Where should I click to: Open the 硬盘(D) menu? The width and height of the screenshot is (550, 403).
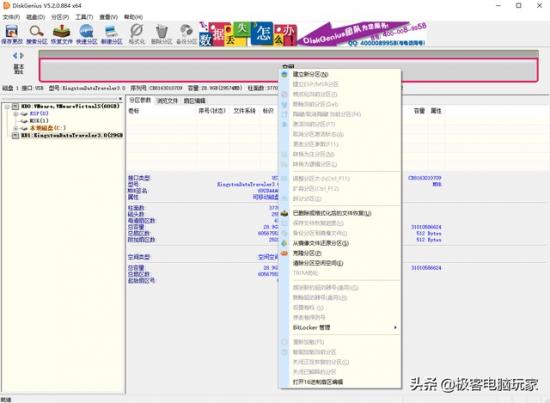point(35,17)
